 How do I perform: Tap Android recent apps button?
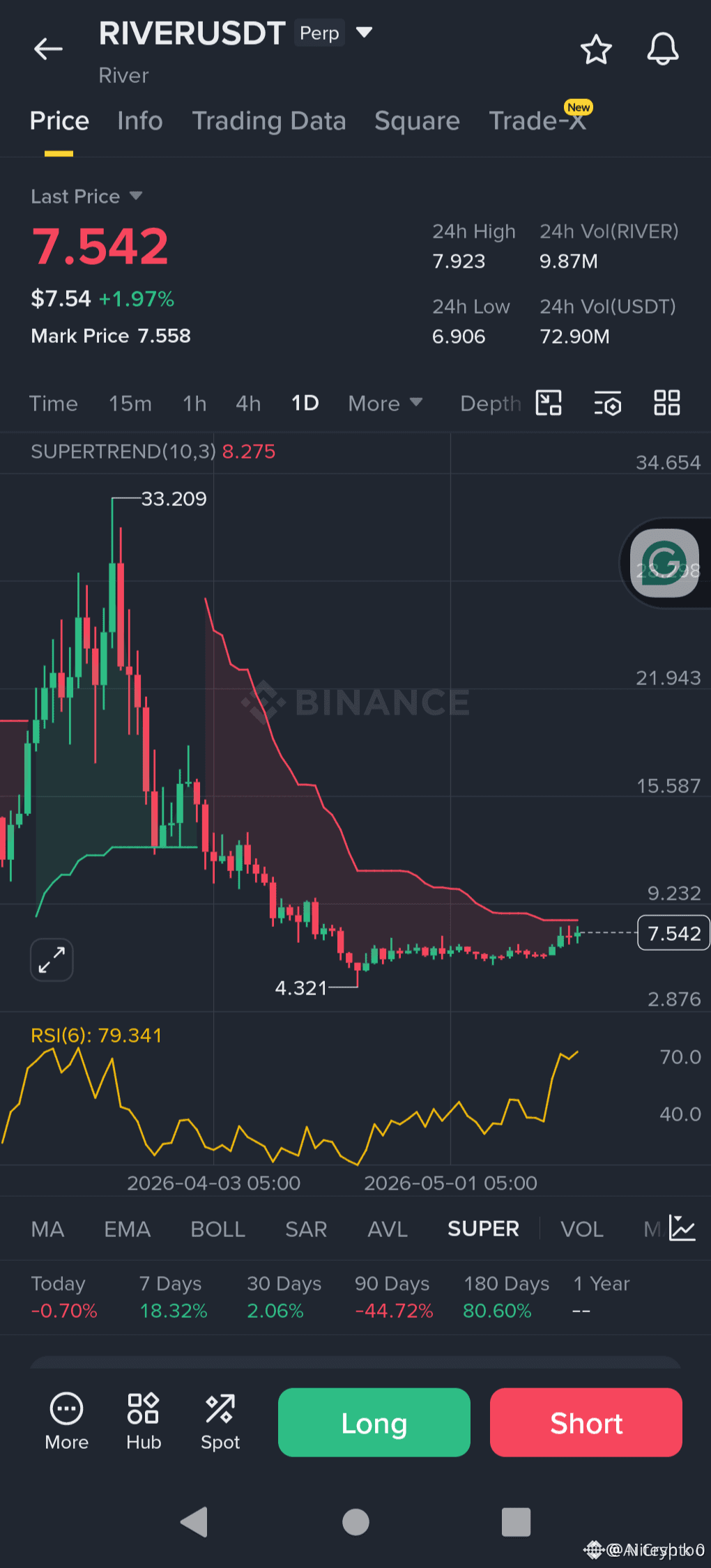click(x=517, y=1522)
